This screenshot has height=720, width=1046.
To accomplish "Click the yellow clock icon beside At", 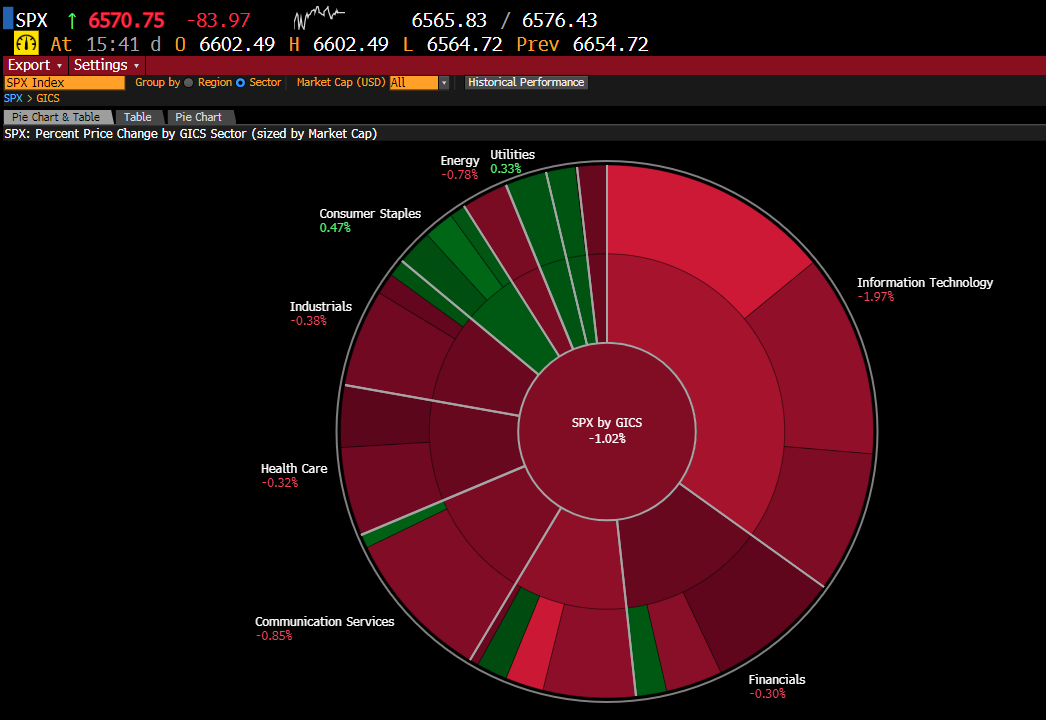I will point(26,44).
